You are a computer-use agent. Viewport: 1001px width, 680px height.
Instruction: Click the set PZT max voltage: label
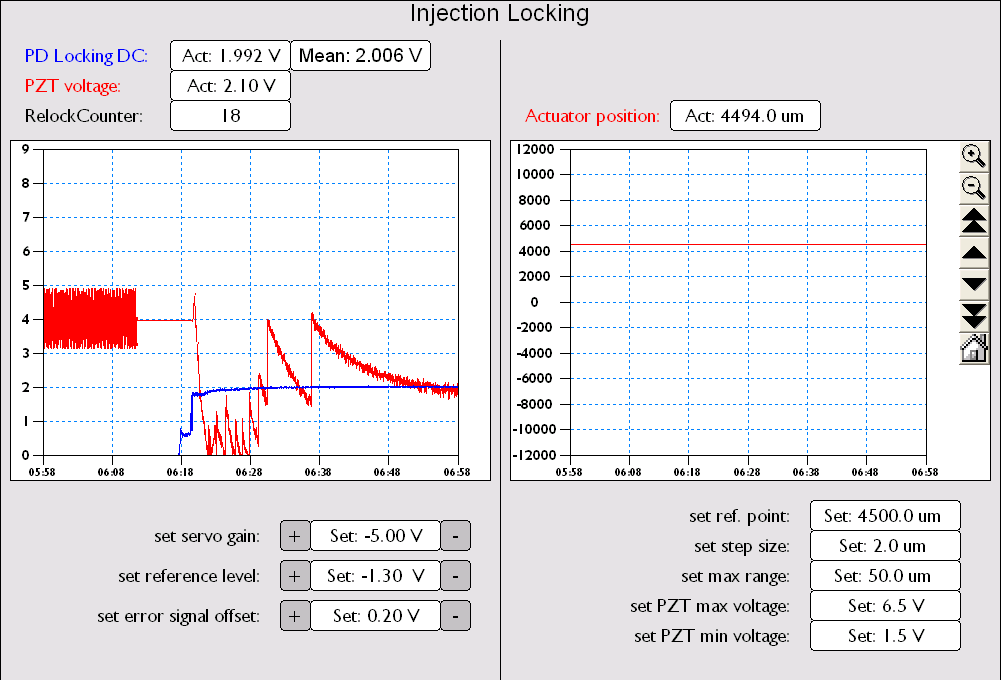(710, 607)
